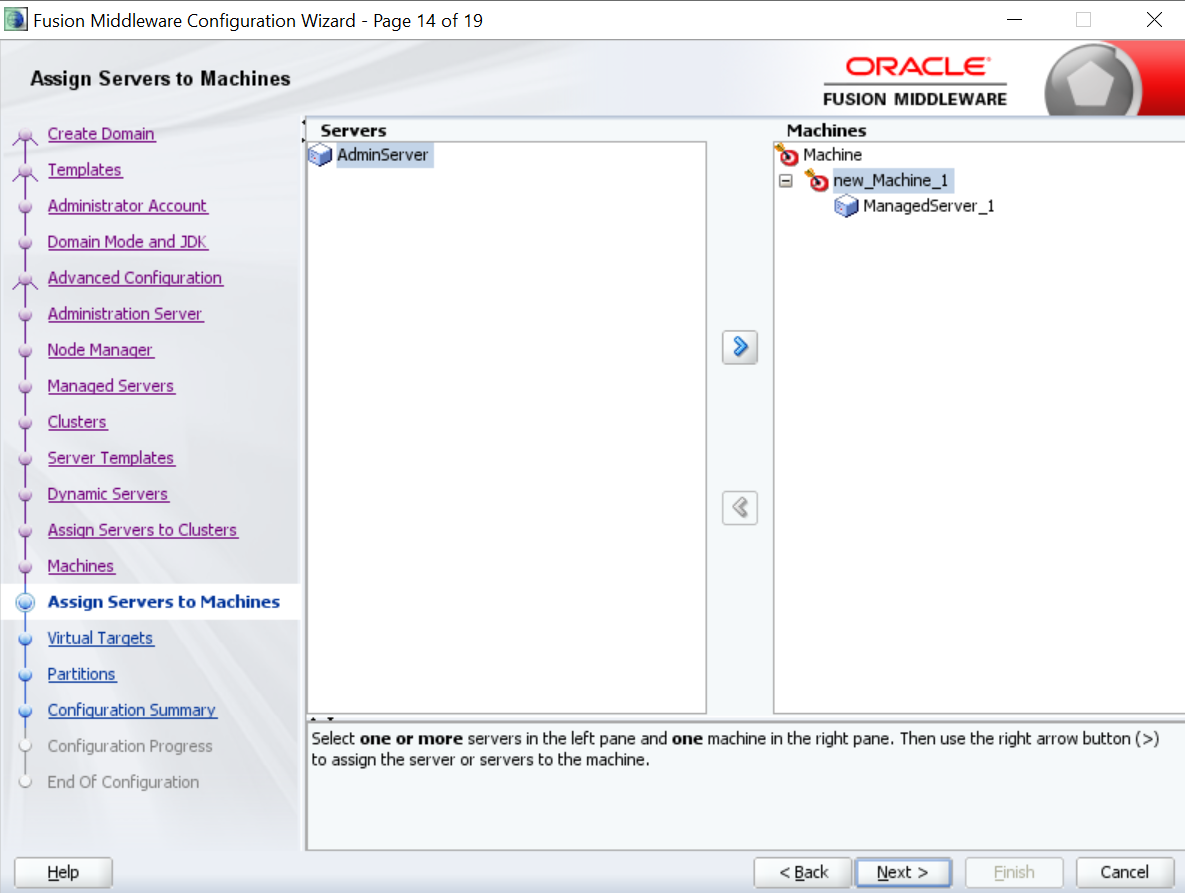Return to the Machines step
This screenshot has width=1185, height=893.
[81, 566]
